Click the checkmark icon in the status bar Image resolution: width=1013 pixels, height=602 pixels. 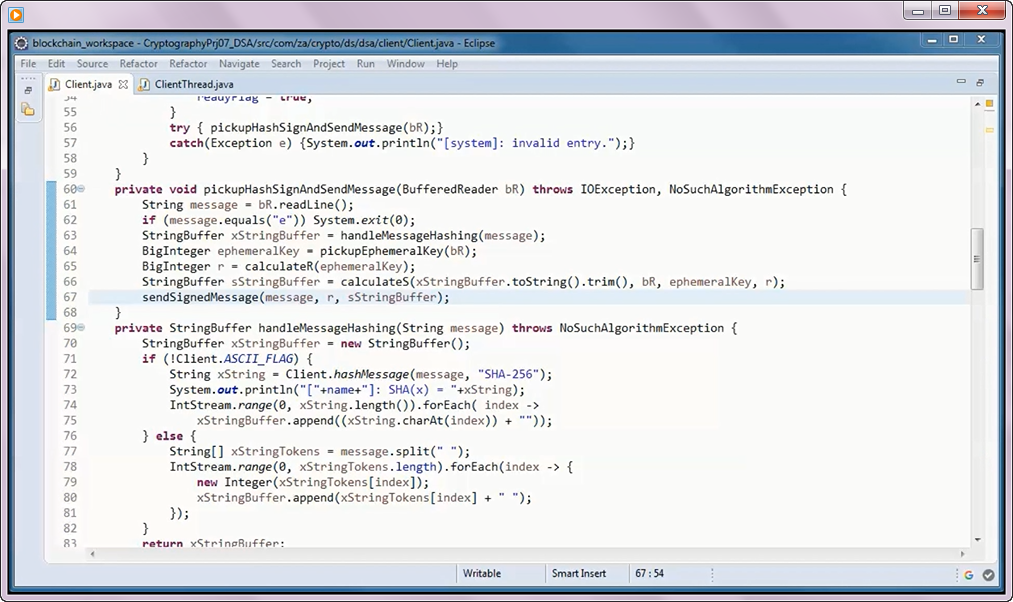tap(988, 575)
